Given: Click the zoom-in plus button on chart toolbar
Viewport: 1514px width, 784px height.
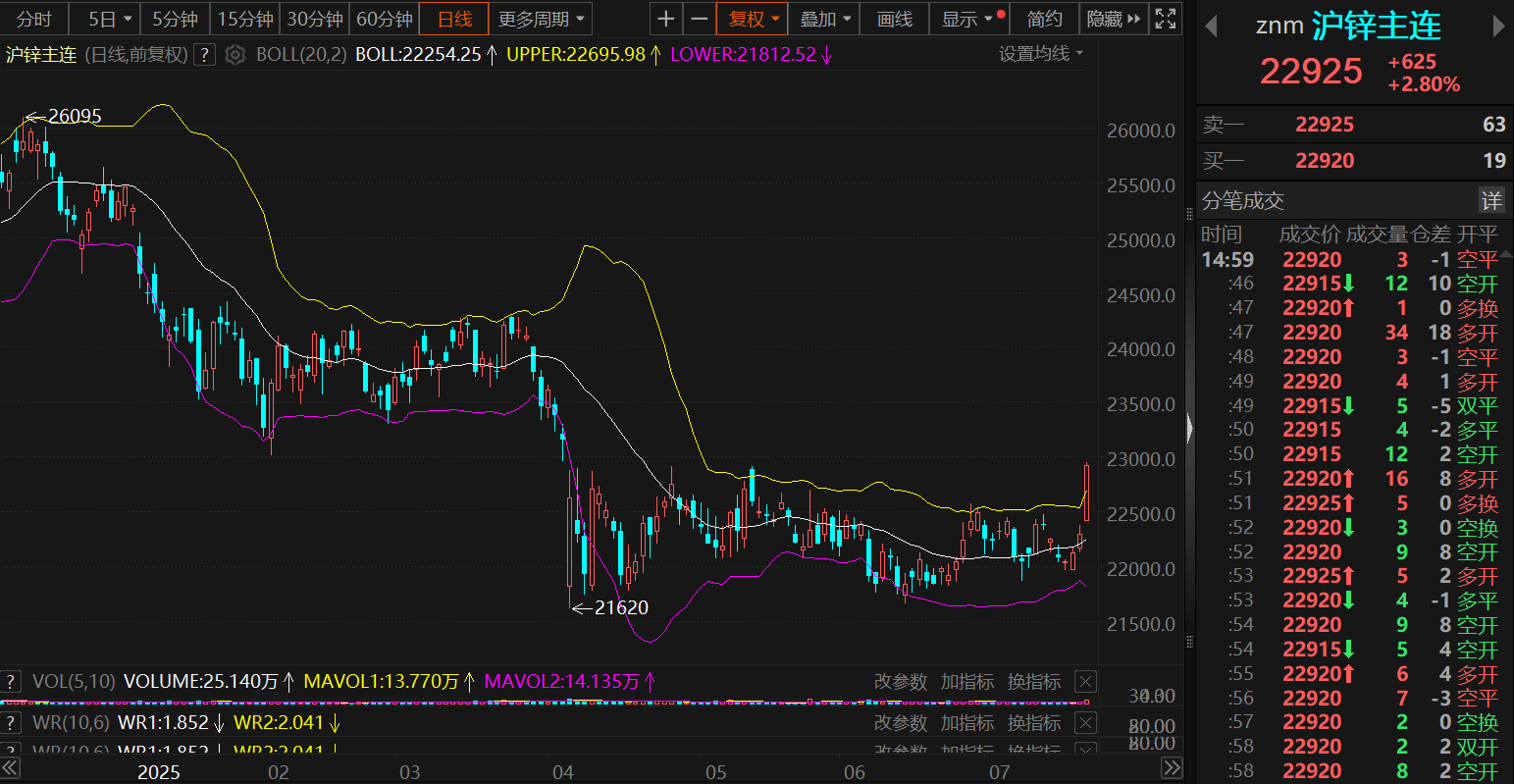Looking at the screenshot, I should (666, 19).
